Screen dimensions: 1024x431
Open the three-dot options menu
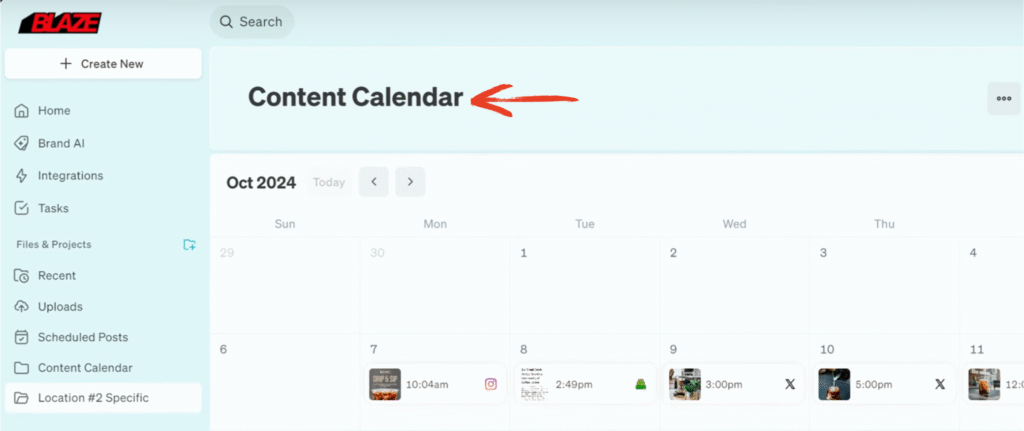(1004, 99)
